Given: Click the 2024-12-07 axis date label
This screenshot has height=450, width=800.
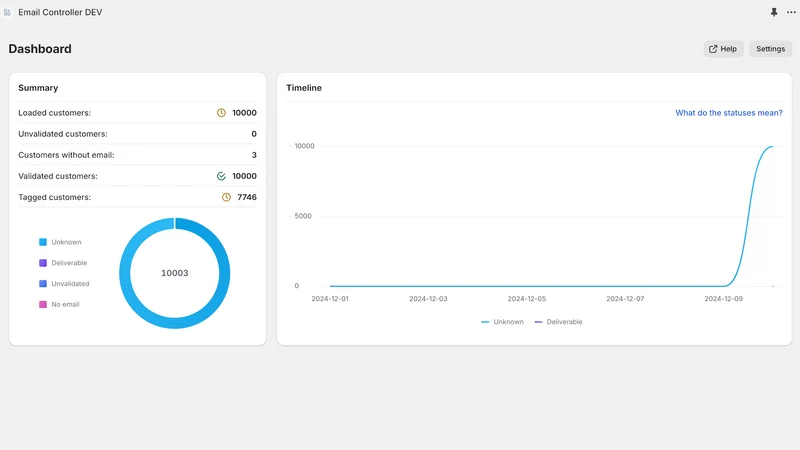Looking at the screenshot, I should click(x=625, y=299).
